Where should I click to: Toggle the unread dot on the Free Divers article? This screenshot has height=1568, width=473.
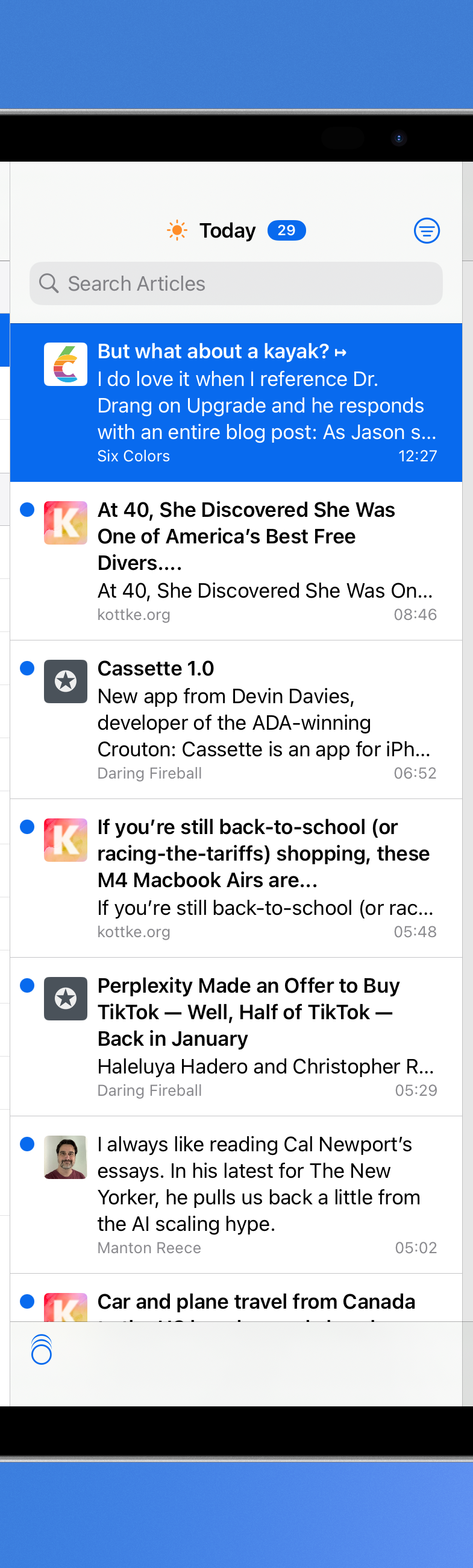[27, 509]
